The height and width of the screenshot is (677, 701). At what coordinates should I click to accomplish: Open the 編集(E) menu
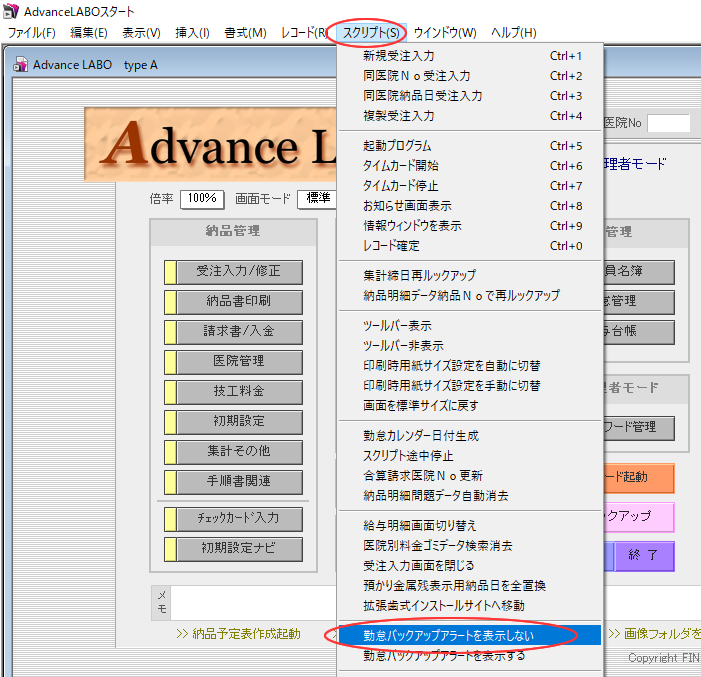click(x=89, y=33)
